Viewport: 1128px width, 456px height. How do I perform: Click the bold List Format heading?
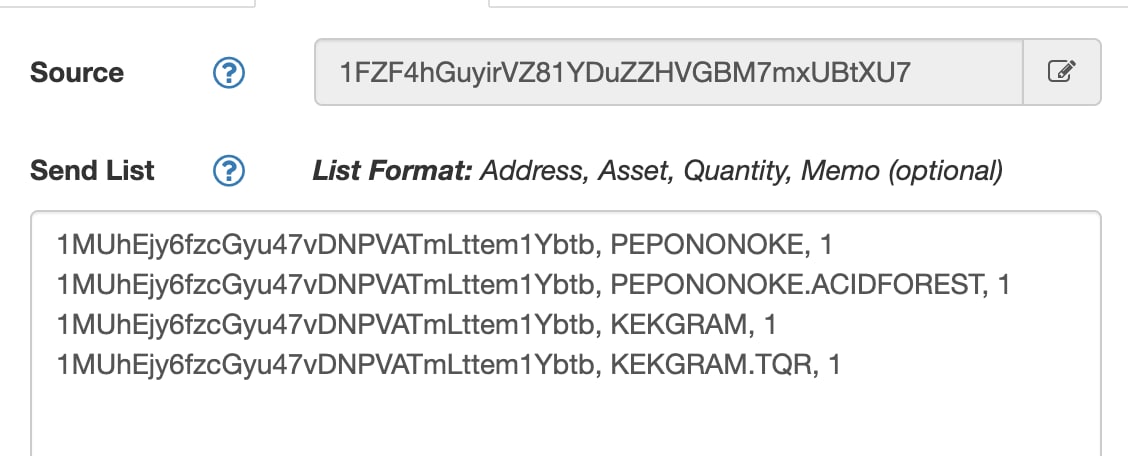392,171
